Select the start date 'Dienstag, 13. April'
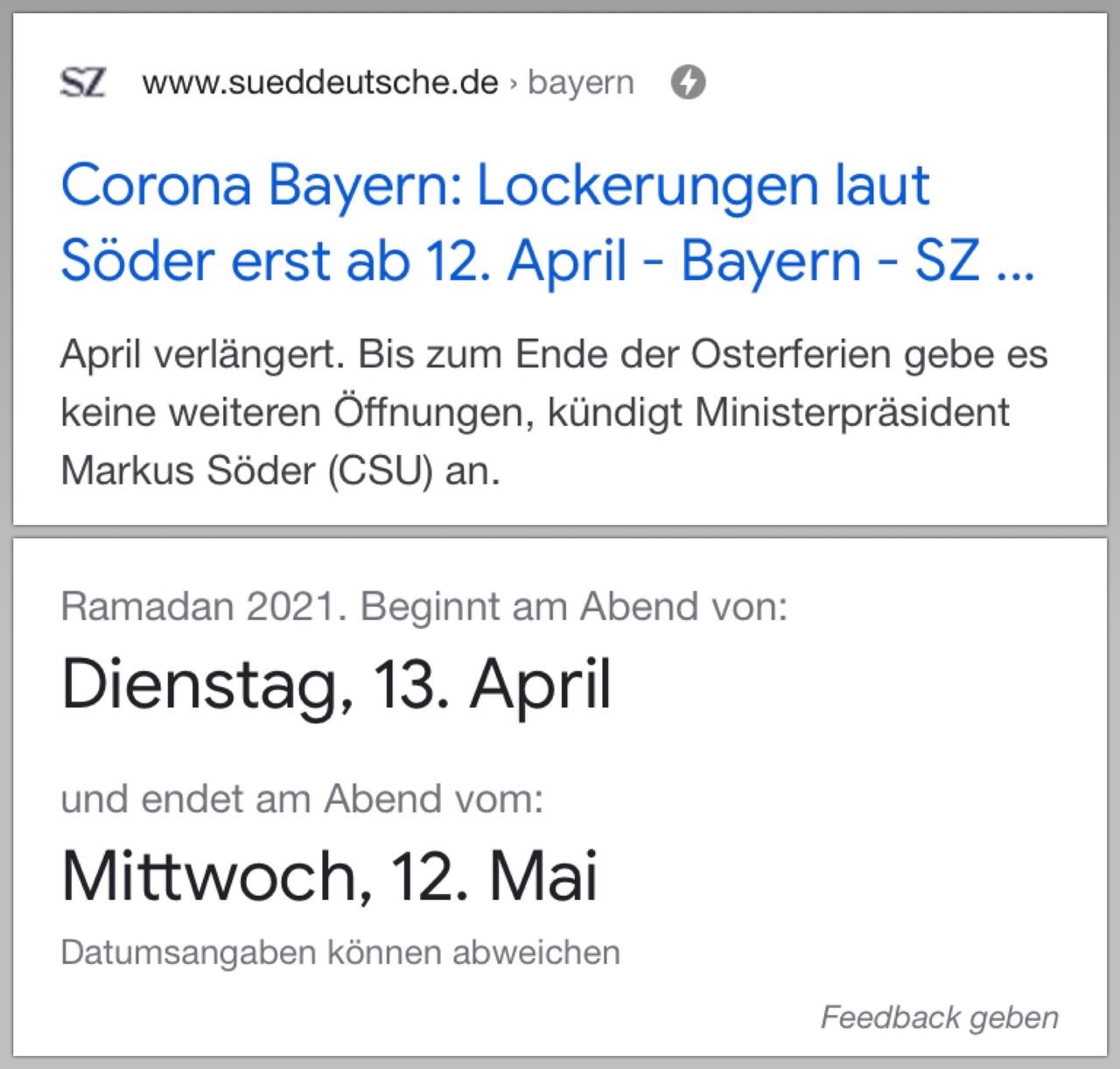 tap(336, 685)
